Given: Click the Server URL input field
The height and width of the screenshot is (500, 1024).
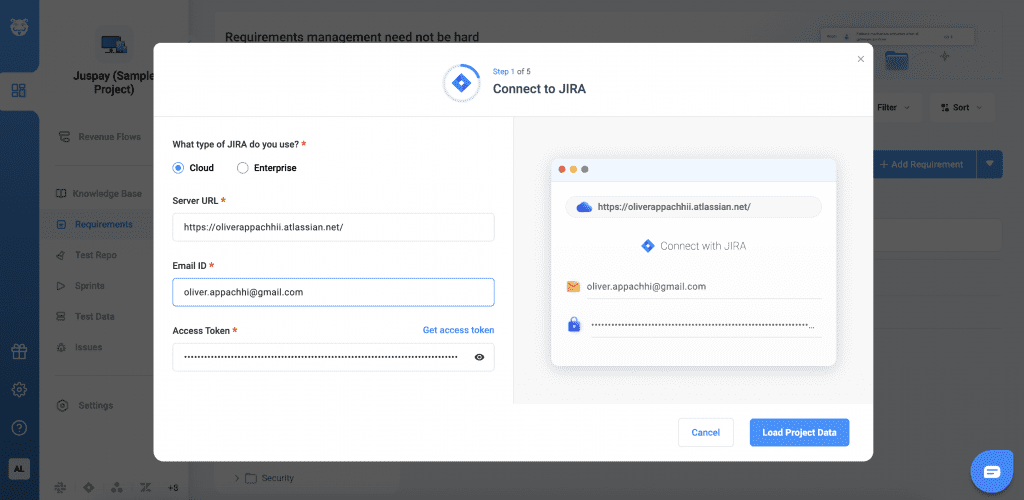Looking at the screenshot, I should [x=333, y=227].
